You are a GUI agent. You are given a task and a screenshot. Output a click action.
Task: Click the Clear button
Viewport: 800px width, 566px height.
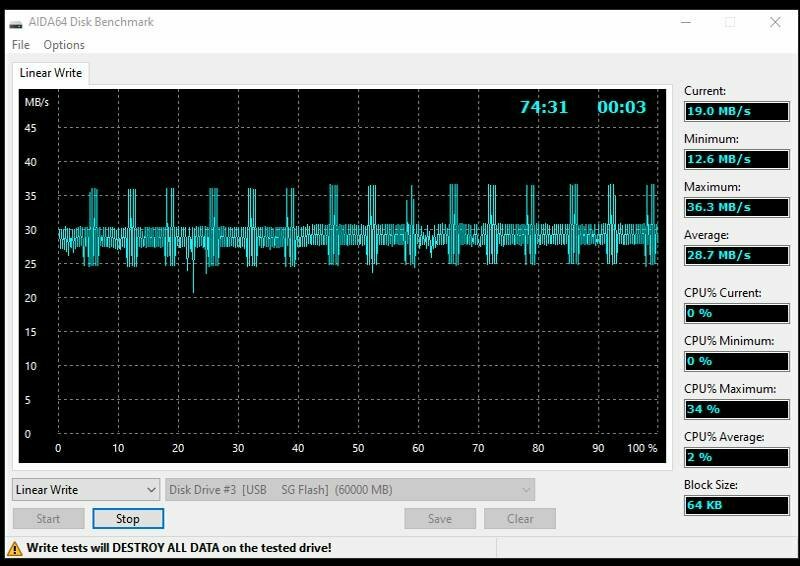pos(520,519)
